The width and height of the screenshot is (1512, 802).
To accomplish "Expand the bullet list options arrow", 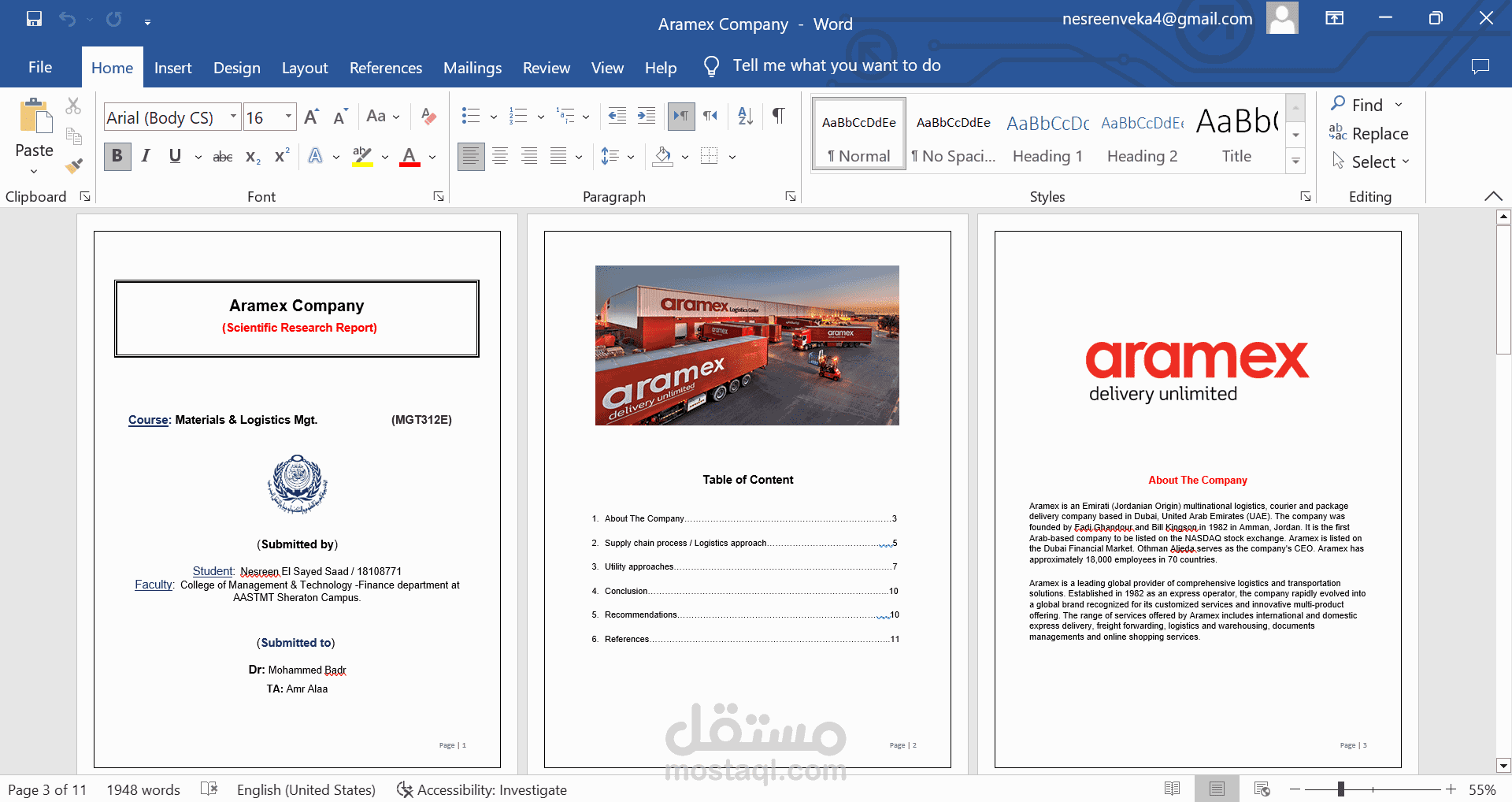I will pos(494,117).
